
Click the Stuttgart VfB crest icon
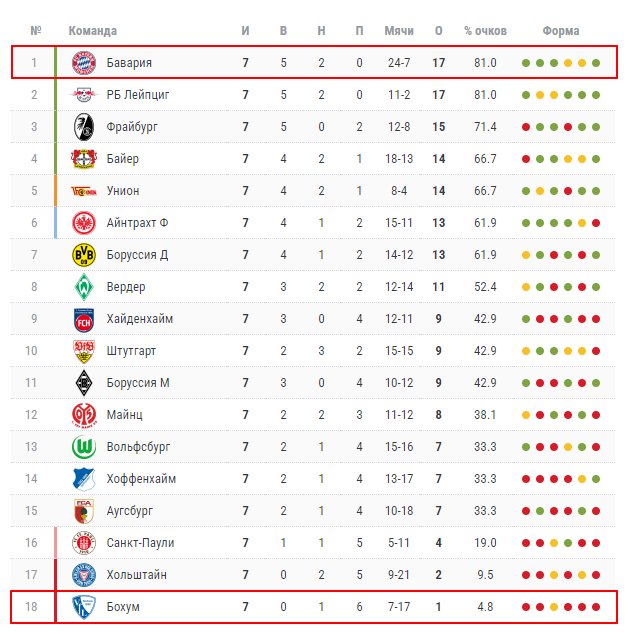[83, 351]
